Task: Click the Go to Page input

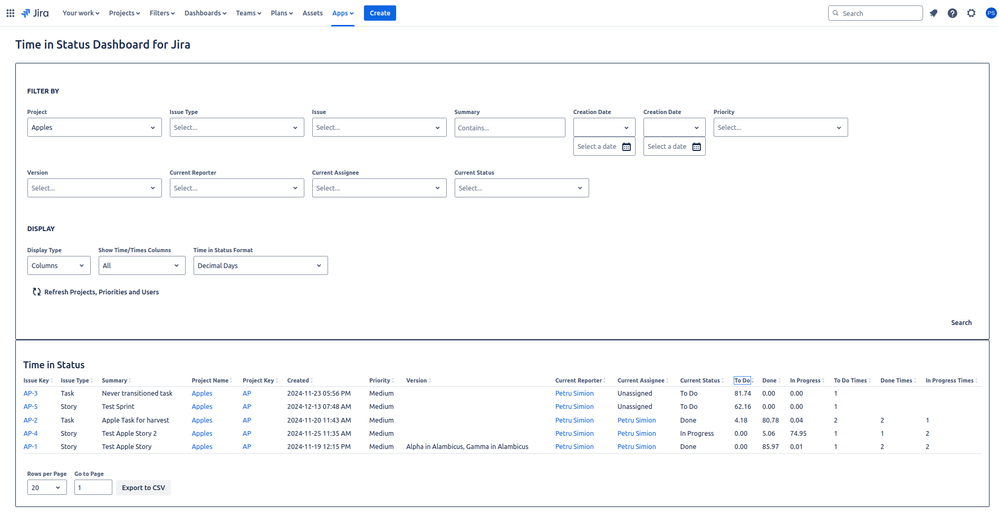Action: click(x=93, y=488)
